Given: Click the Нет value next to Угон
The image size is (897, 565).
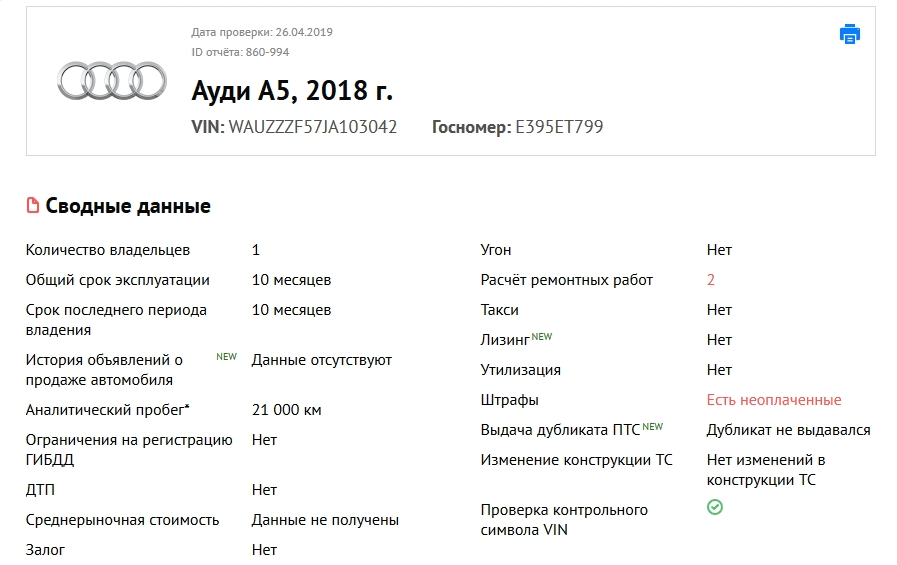Looking at the screenshot, I should tap(719, 250).
